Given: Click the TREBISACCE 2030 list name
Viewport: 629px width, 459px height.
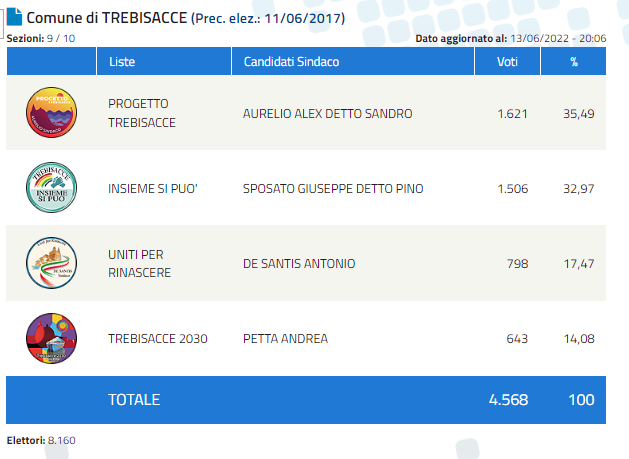Looking at the screenshot, I should pyautogui.click(x=158, y=339).
